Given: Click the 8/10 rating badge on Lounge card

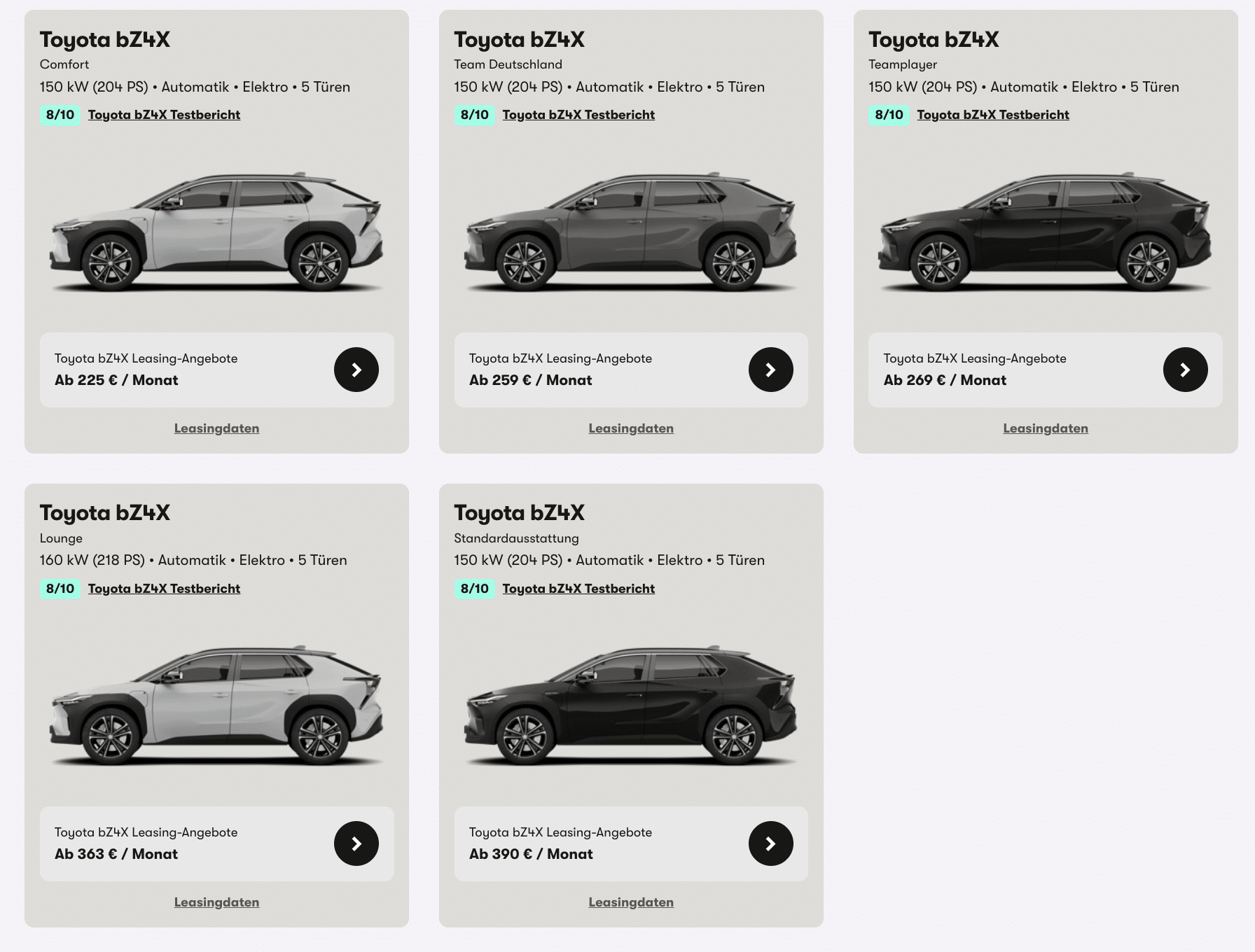Looking at the screenshot, I should click(x=60, y=589).
